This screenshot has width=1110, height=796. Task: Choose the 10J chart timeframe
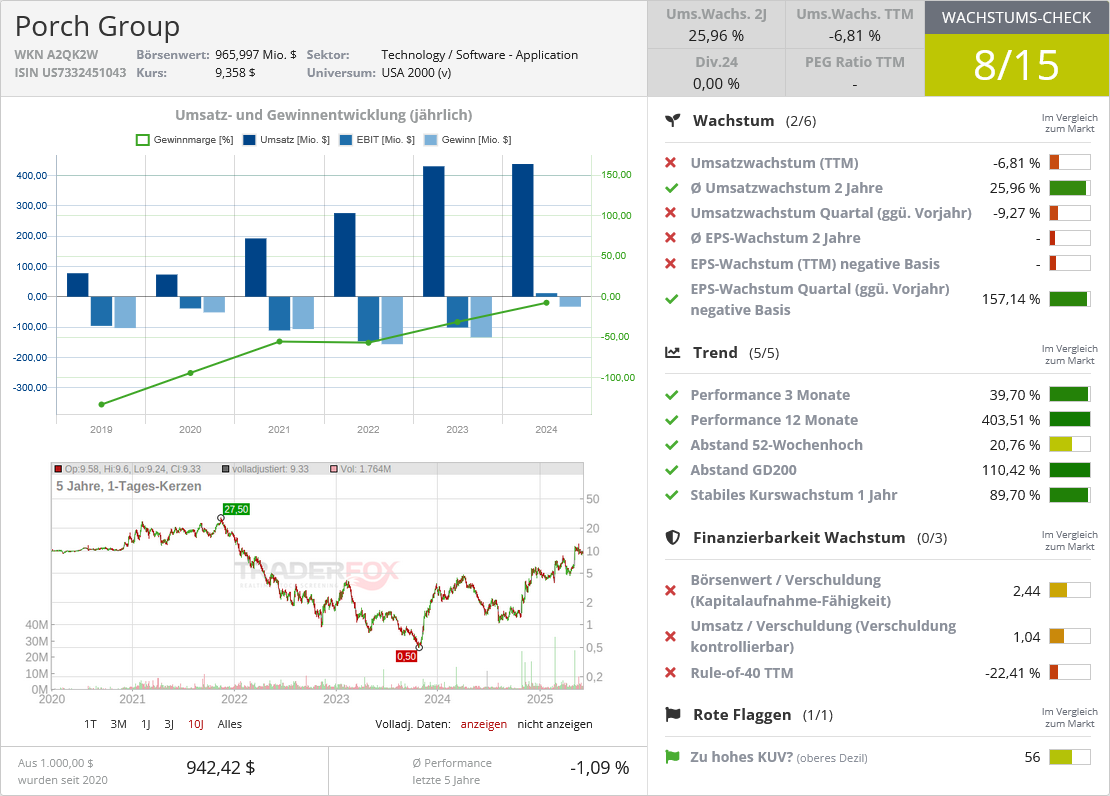[x=196, y=724]
